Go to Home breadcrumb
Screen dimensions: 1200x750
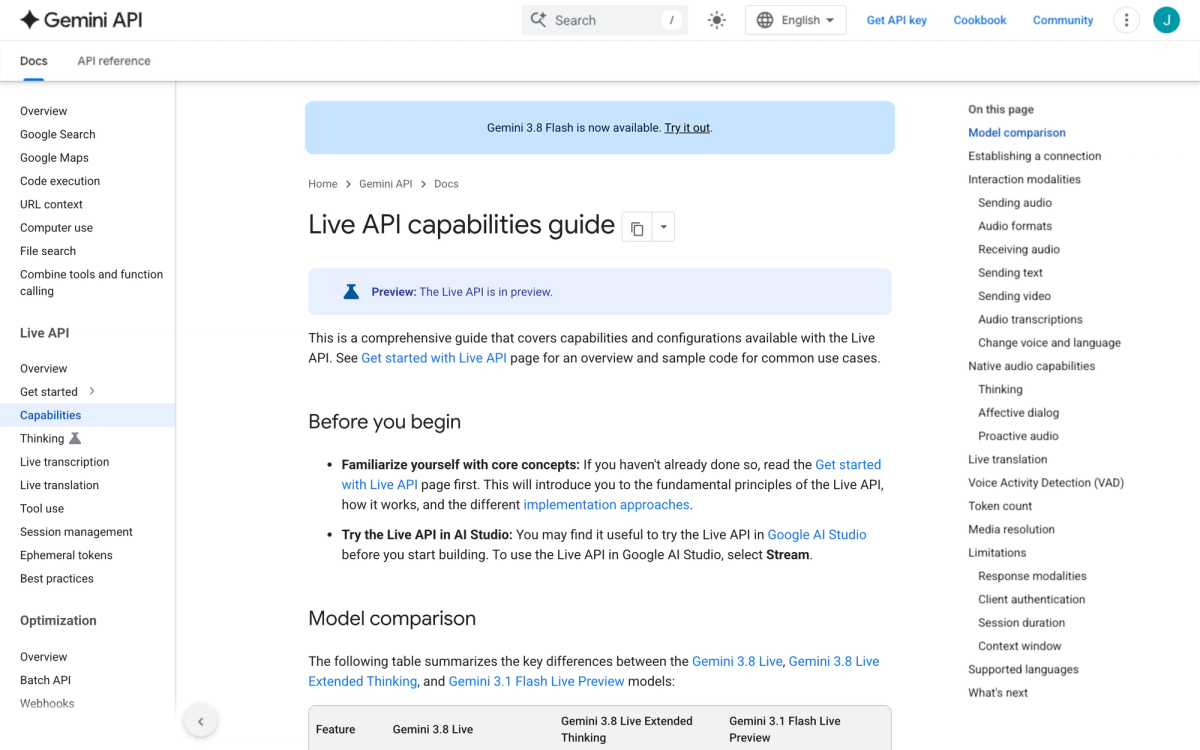pos(323,184)
